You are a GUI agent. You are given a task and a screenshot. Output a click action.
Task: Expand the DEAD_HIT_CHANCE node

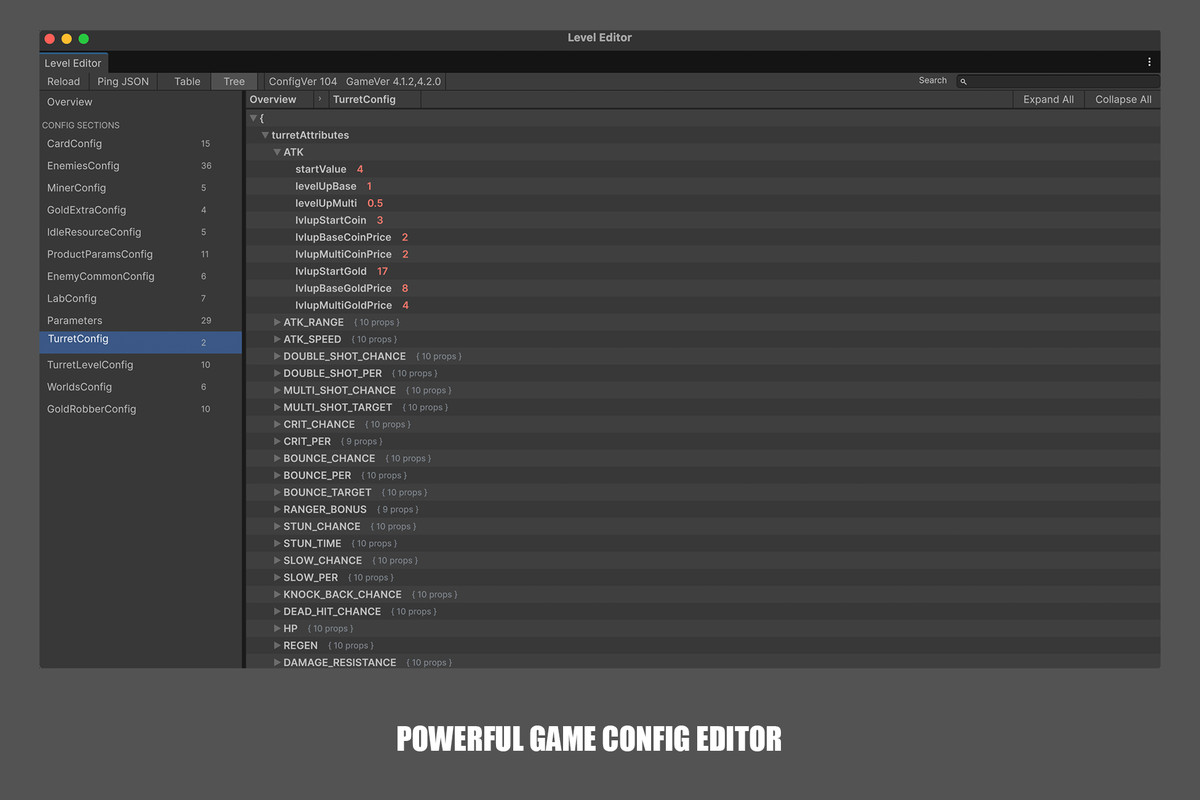(278, 611)
